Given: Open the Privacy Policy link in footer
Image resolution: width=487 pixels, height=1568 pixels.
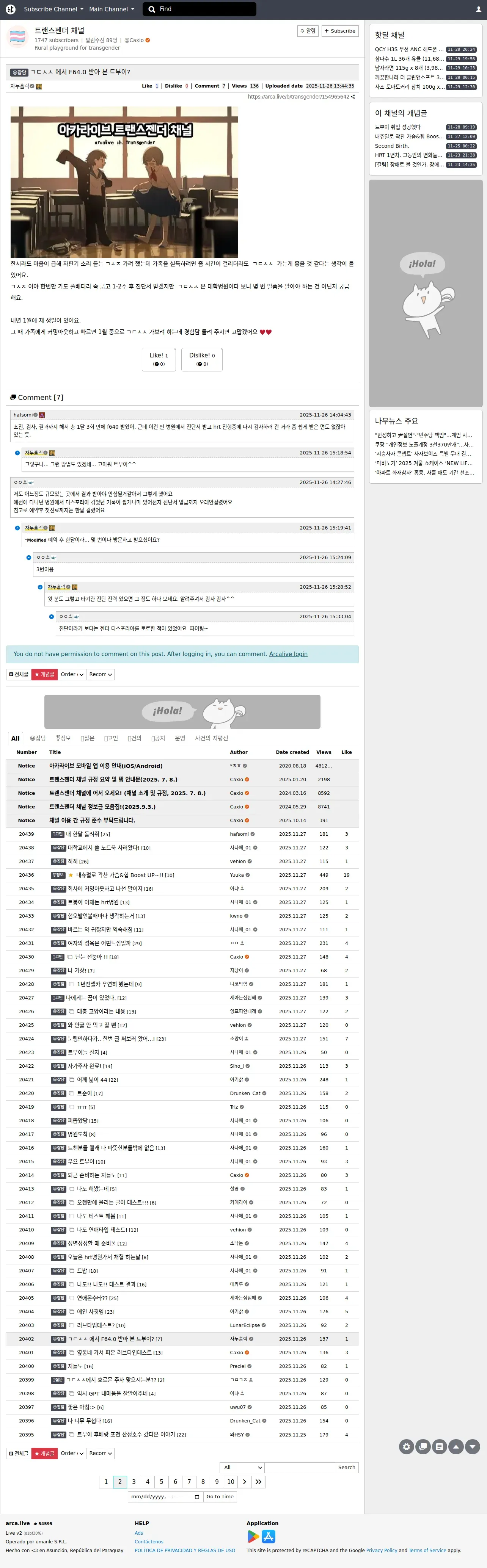Looking at the screenshot, I should pos(382,1550).
